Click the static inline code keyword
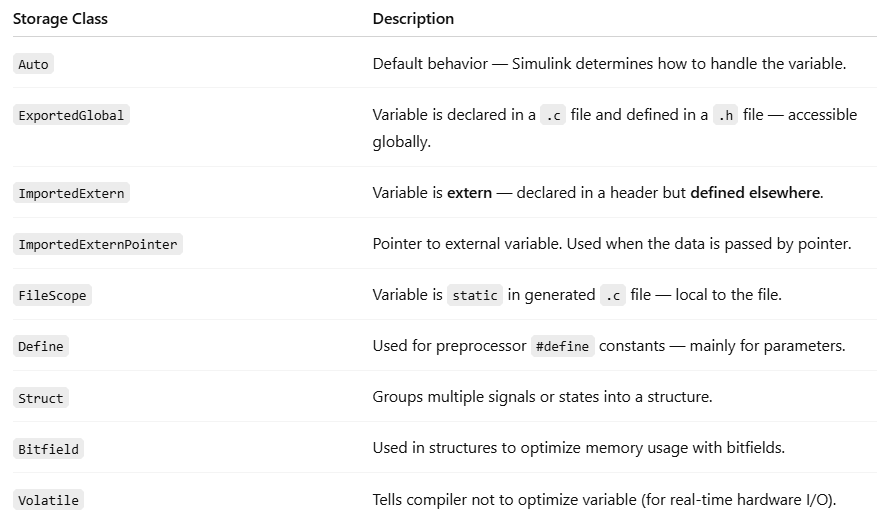The width and height of the screenshot is (887, 521). tap(474, 296)
